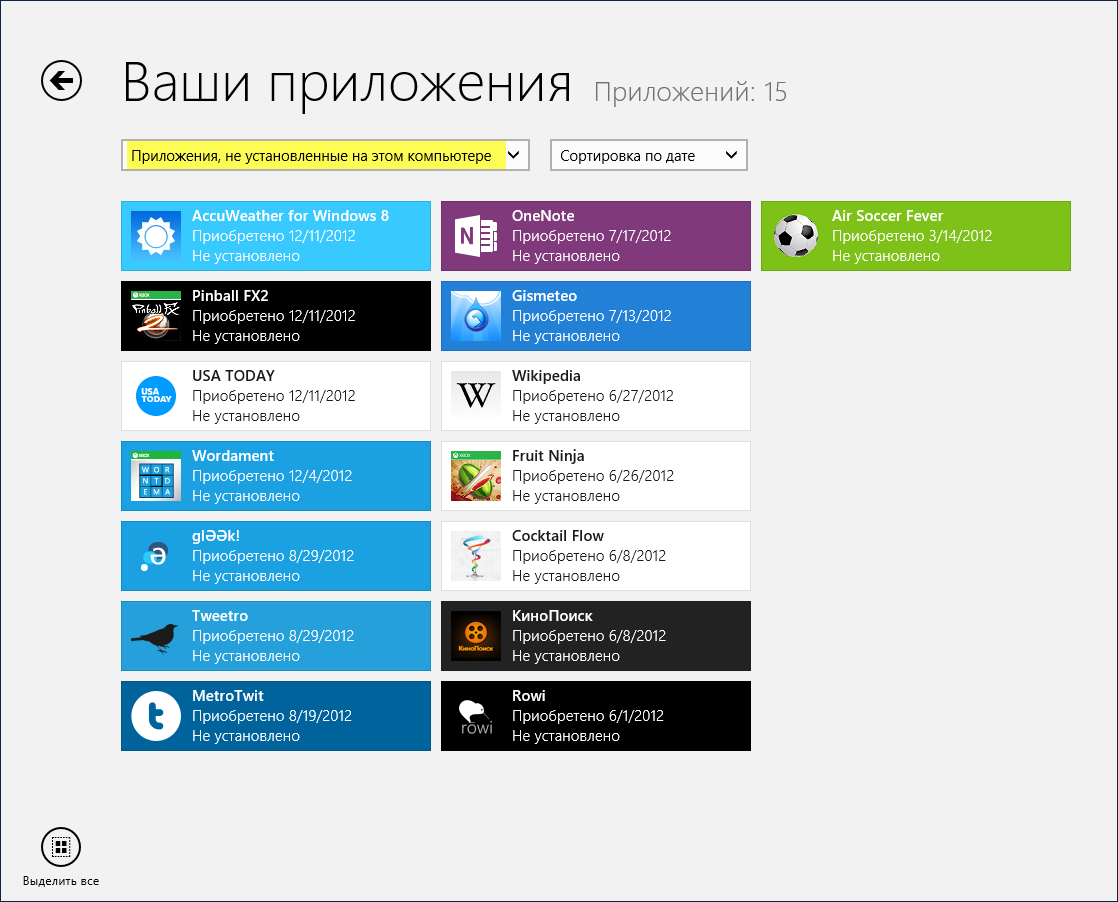Click the Select All grid icon
Image resolution: width=1118 pixels, height=902 pixels.
[61, 847]
